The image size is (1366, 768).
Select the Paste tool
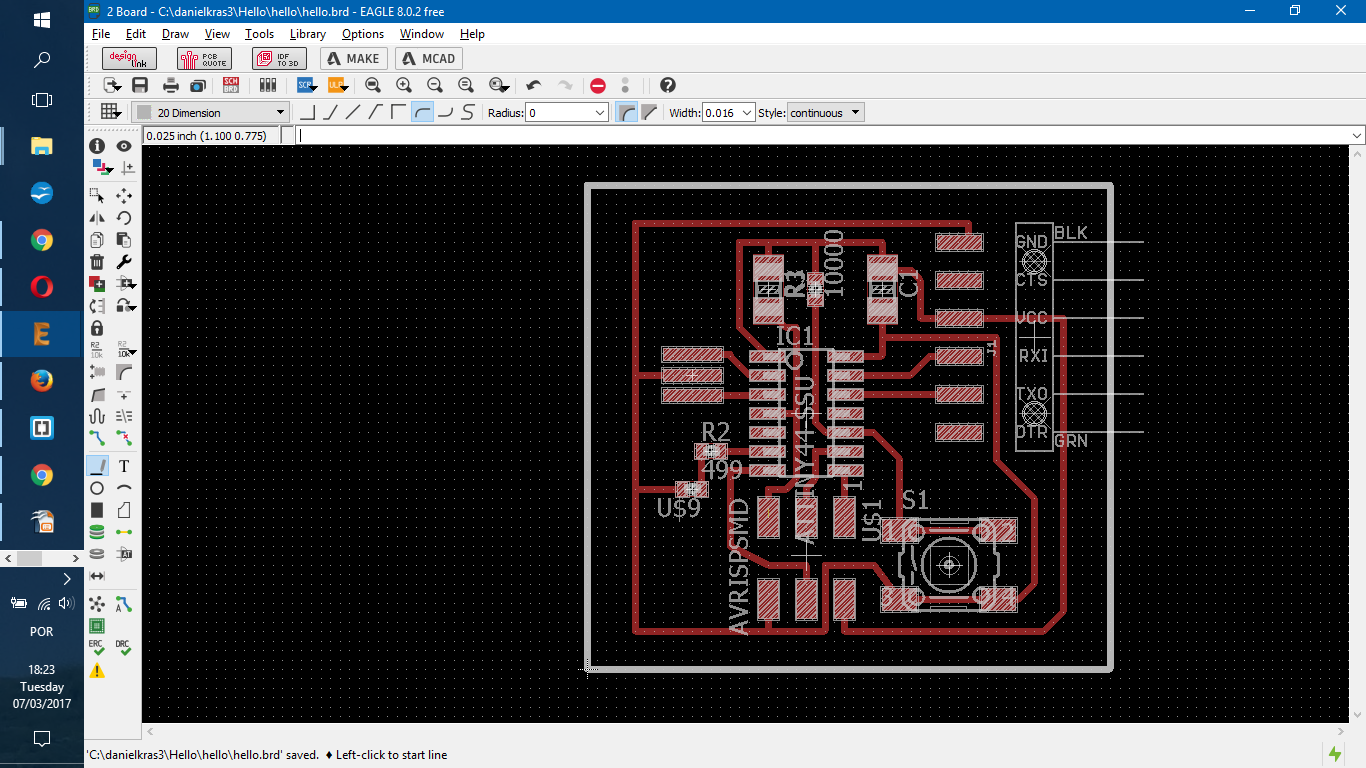[124, 239]
